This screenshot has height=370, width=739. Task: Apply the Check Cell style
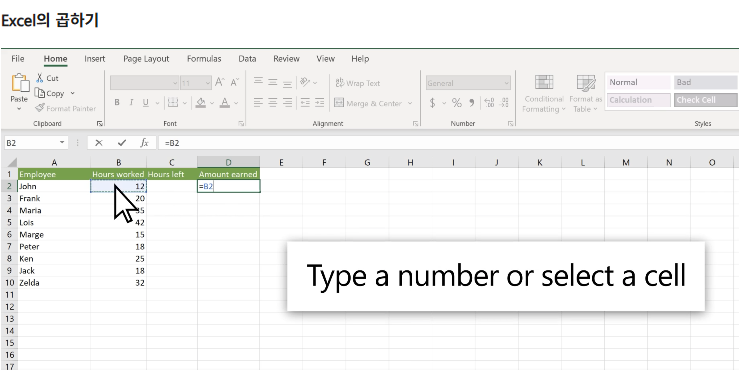pyautogui.click(x=706, y=100)
